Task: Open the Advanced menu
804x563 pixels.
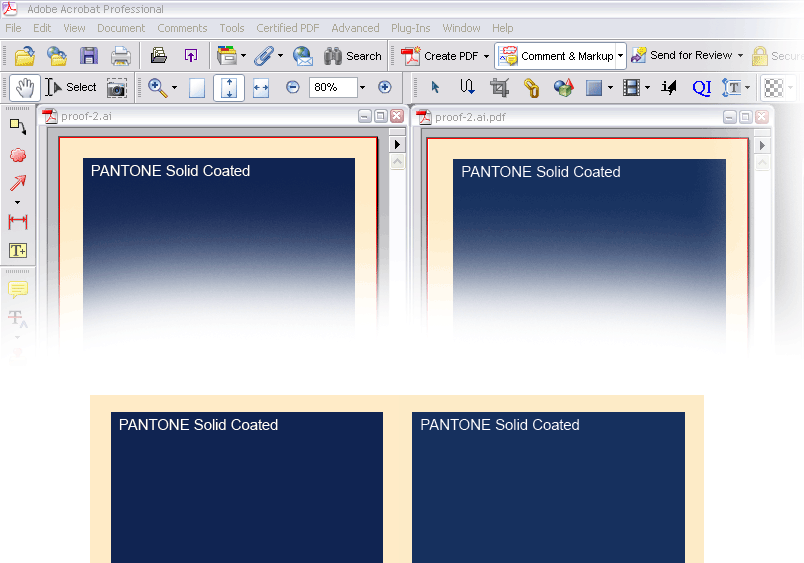Action: click(355, 28)
